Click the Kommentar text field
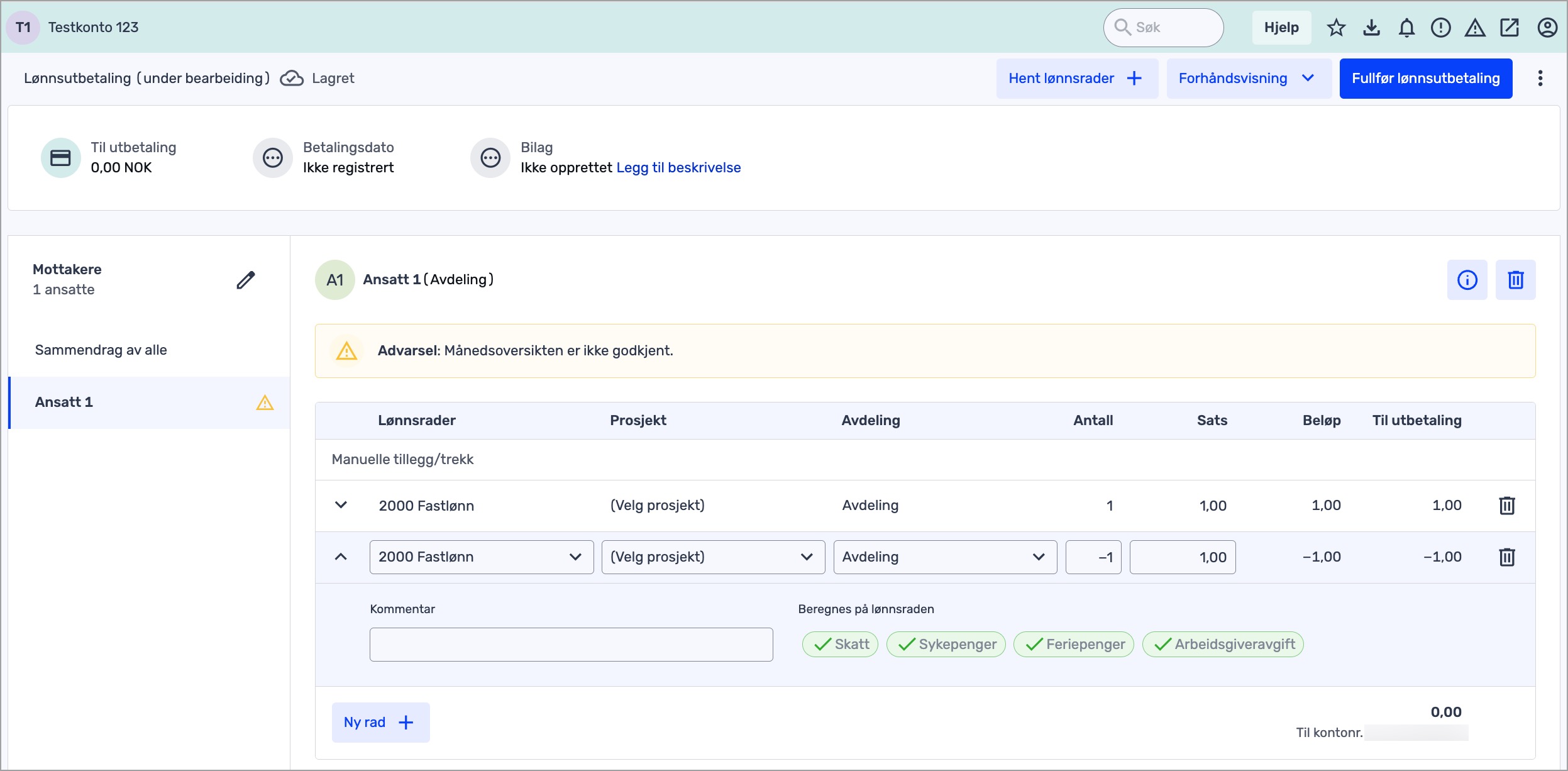Viewport: 1568px width, 771px height. coord(571,645)
